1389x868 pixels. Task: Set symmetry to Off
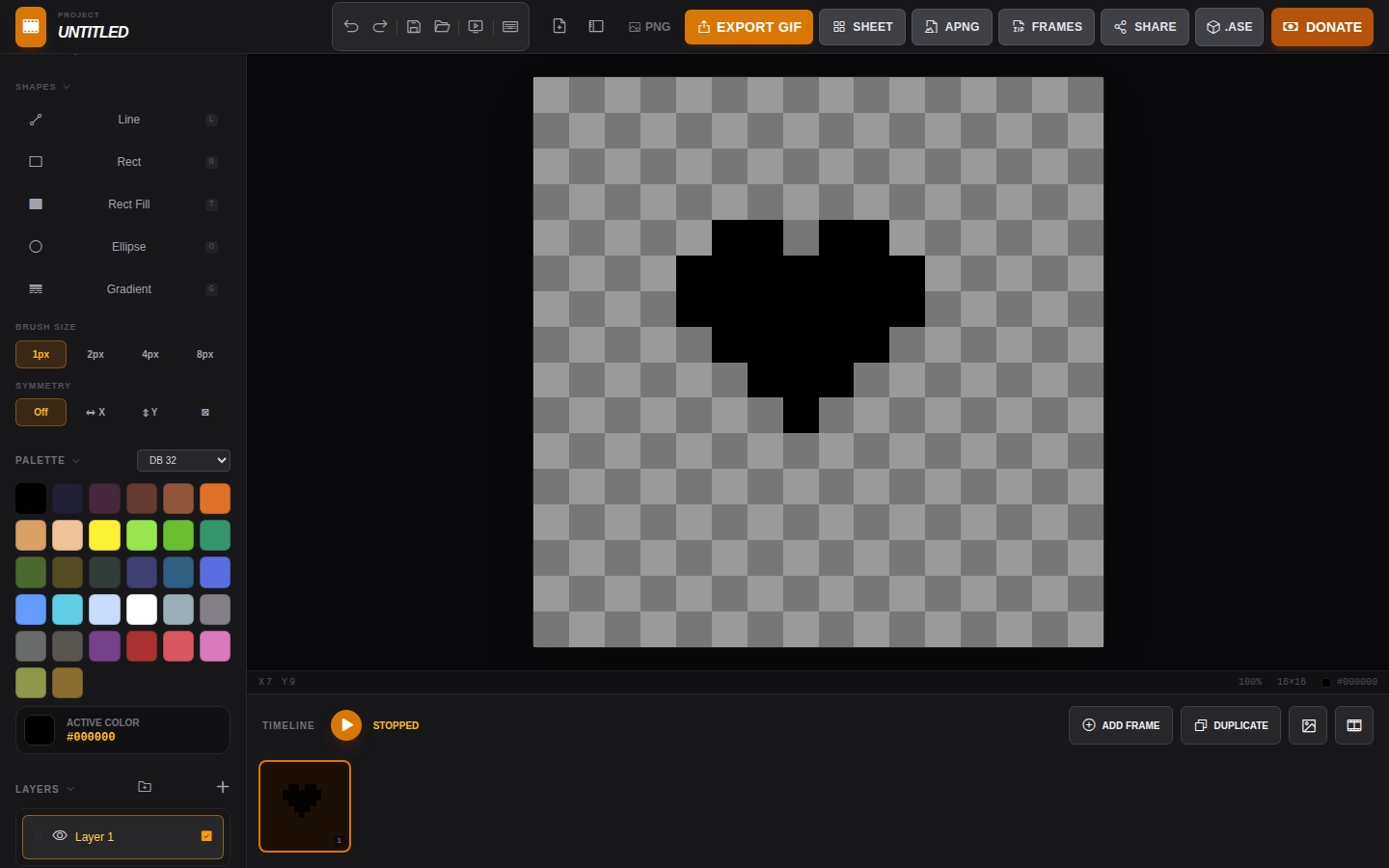pyautogui.click(x=41, y=412)
